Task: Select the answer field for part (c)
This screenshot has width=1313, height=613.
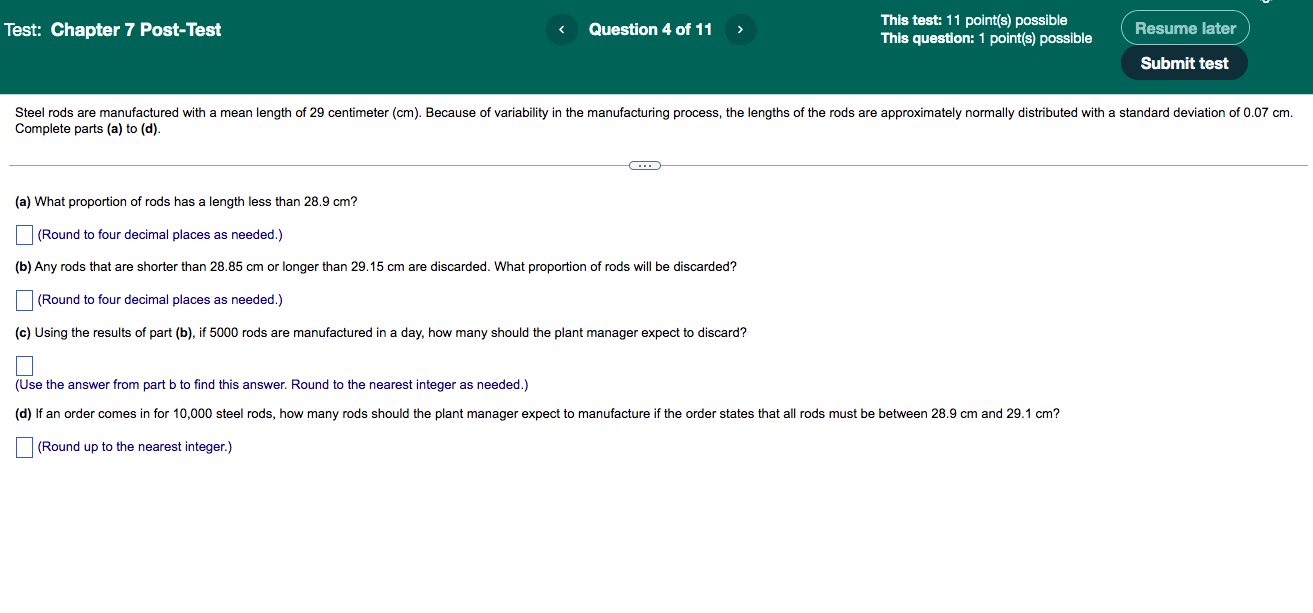Action: point(24,365)
